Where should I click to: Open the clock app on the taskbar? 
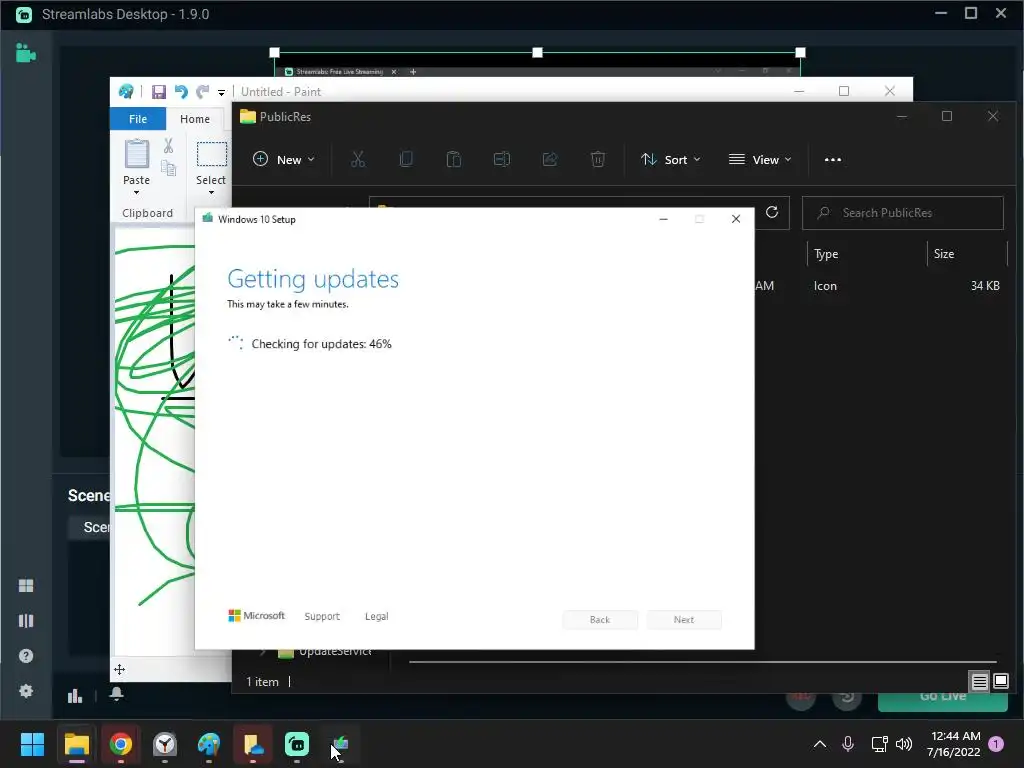coord(165,744)
